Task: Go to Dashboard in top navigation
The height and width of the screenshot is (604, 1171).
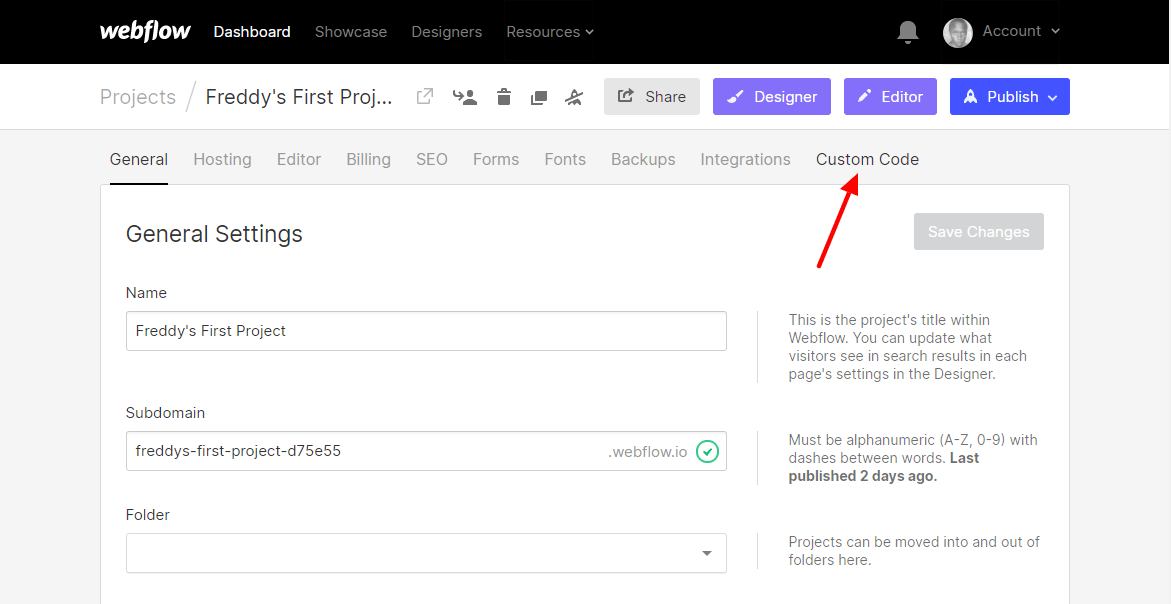Action: 252,32
